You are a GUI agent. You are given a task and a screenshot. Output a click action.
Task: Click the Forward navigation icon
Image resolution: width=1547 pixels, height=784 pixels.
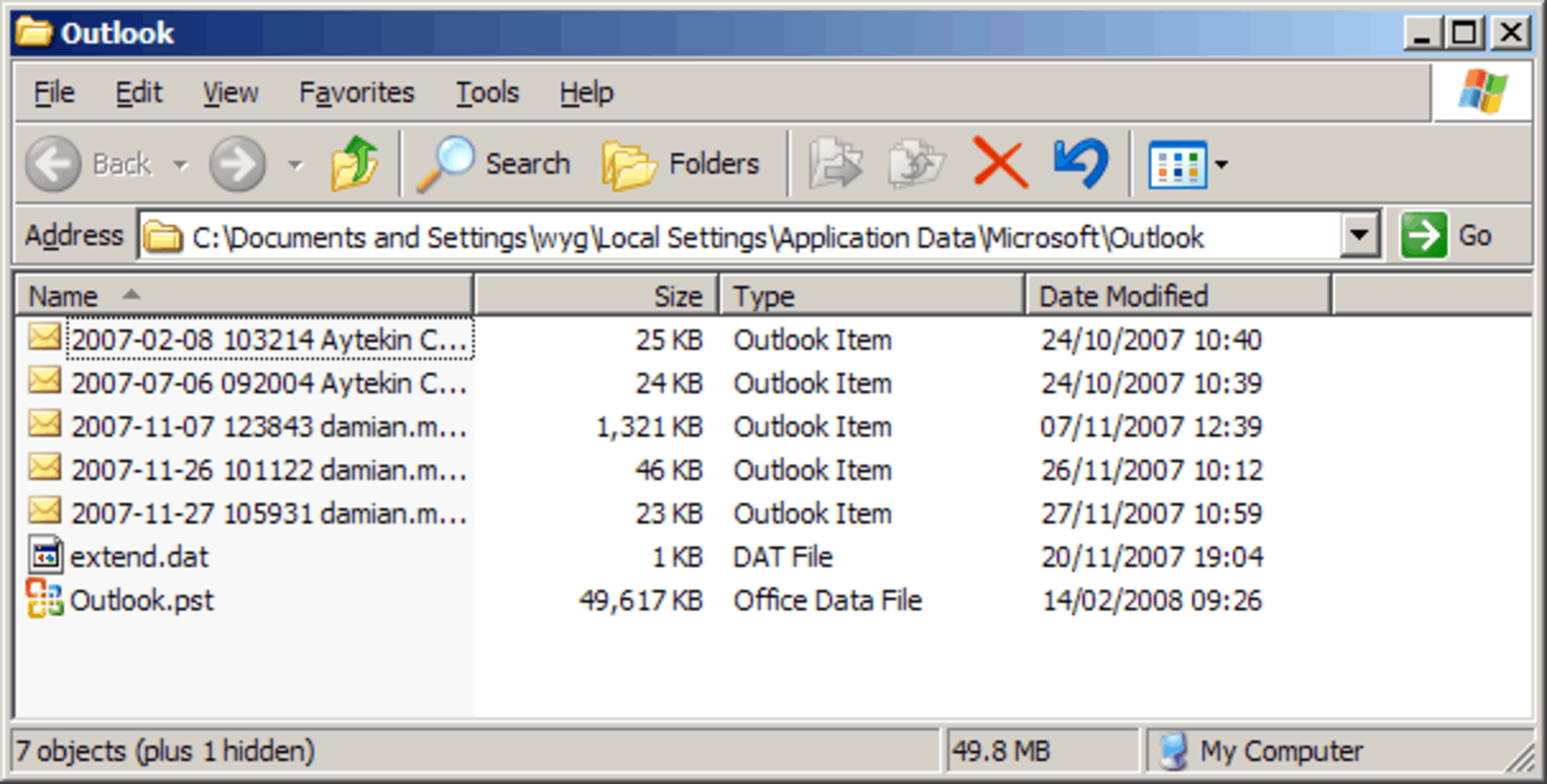tap(236, 163)
